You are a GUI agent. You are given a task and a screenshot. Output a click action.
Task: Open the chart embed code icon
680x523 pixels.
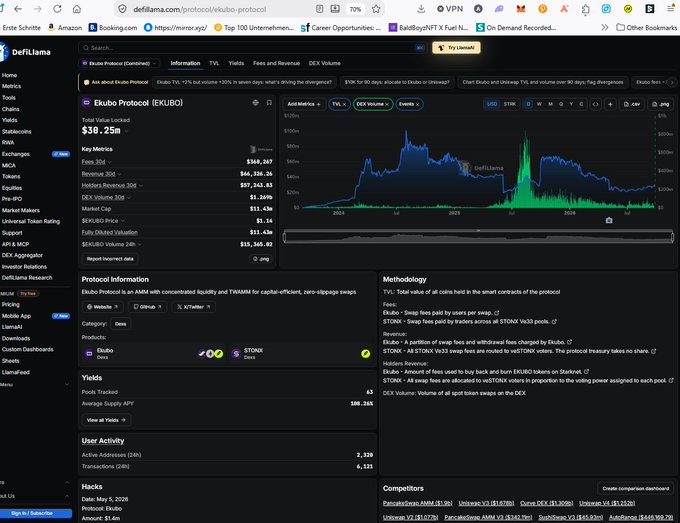595,104
